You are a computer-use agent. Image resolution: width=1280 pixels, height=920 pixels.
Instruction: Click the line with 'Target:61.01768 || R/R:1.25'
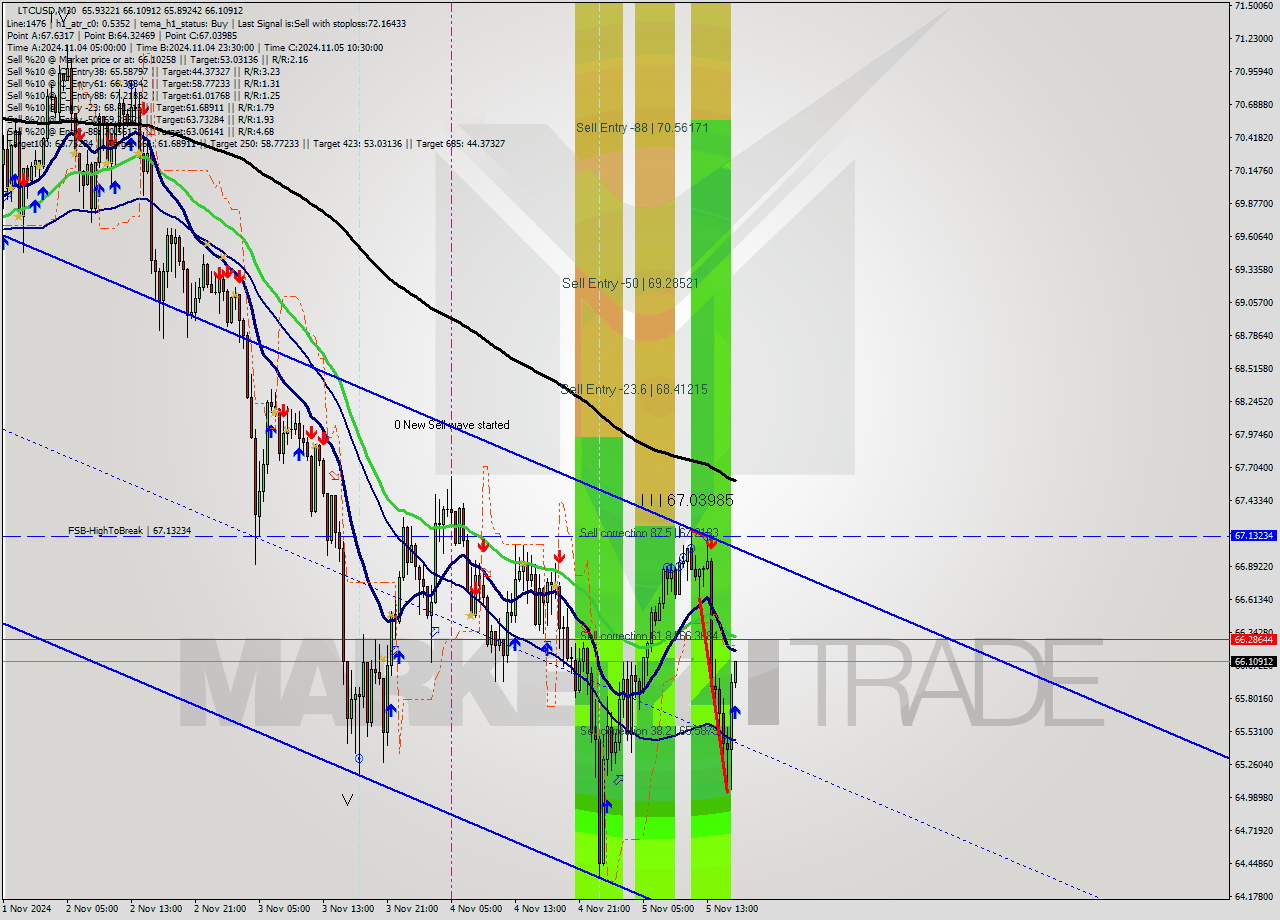[x=143, y=95]
